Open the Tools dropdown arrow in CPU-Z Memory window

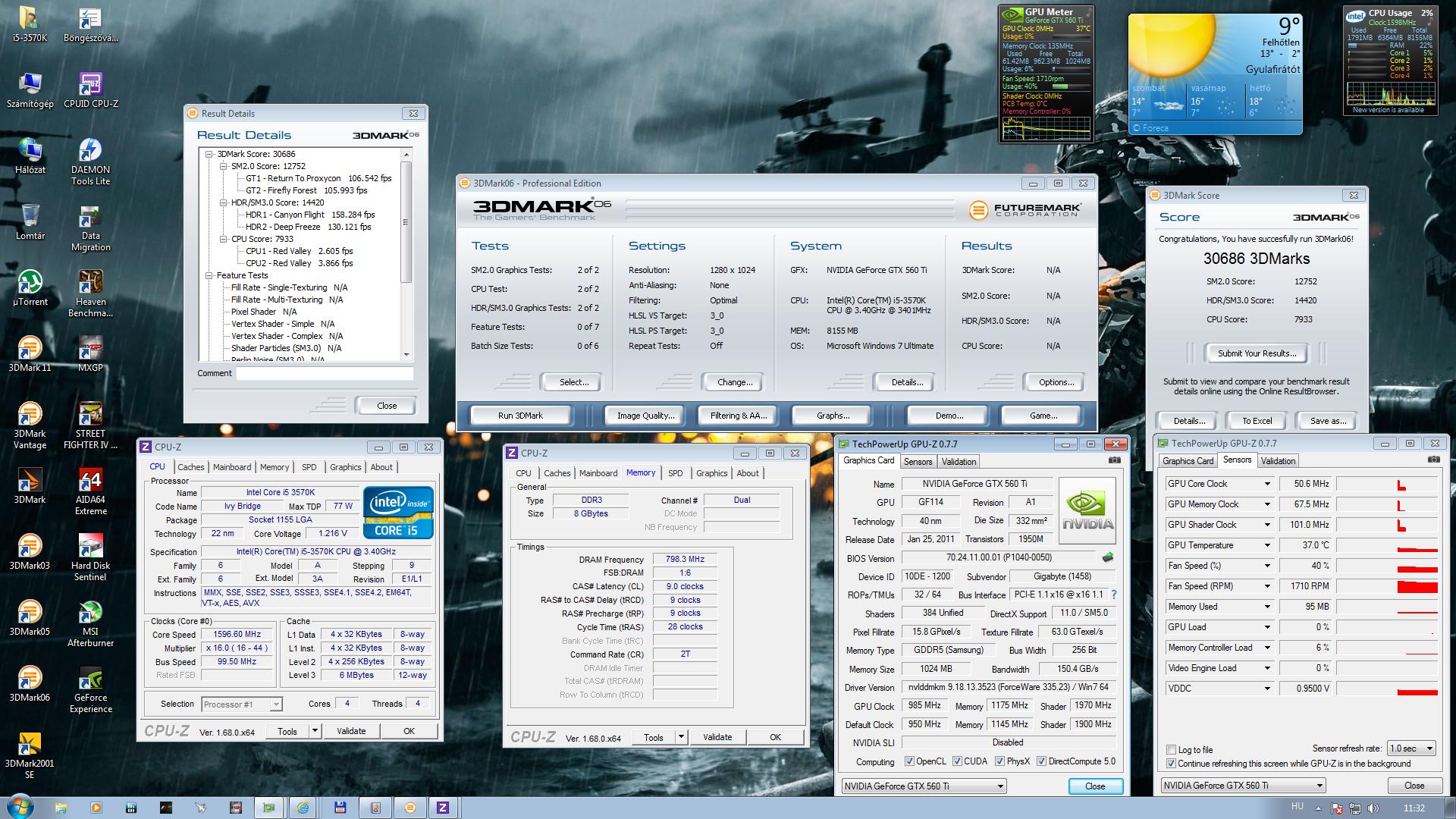(x=681, y=737)
